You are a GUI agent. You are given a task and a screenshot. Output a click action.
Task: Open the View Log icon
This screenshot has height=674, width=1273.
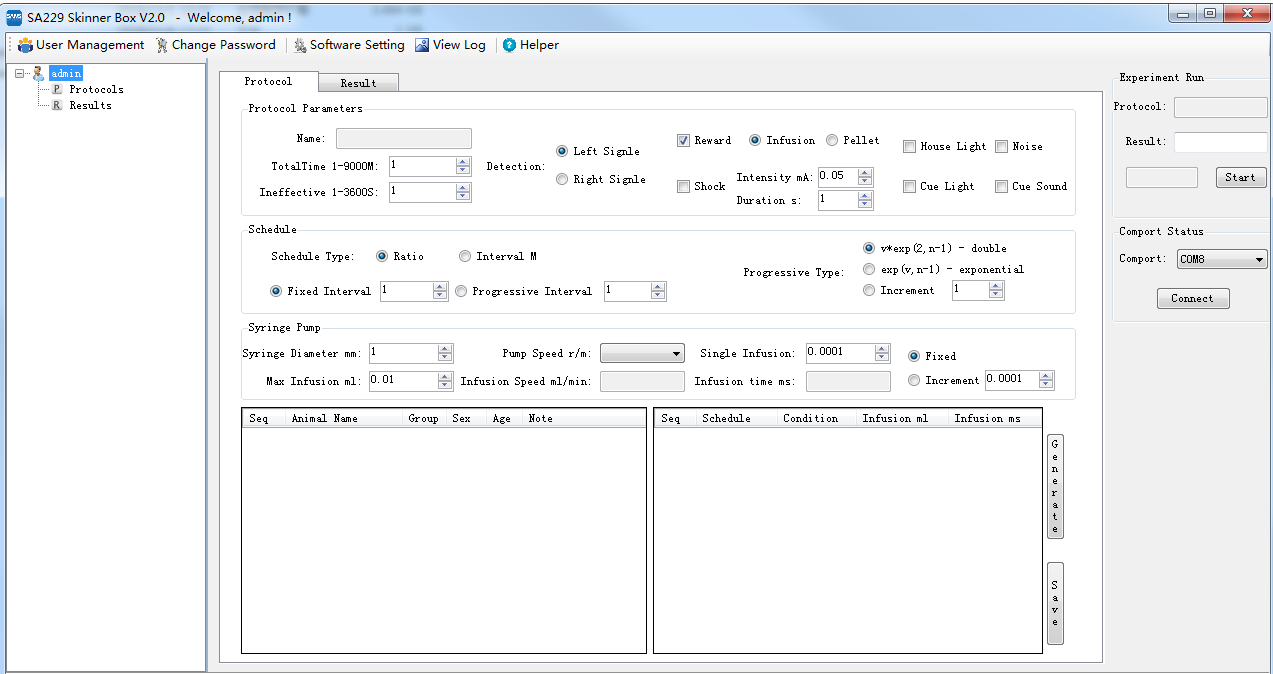coord(422,45)
